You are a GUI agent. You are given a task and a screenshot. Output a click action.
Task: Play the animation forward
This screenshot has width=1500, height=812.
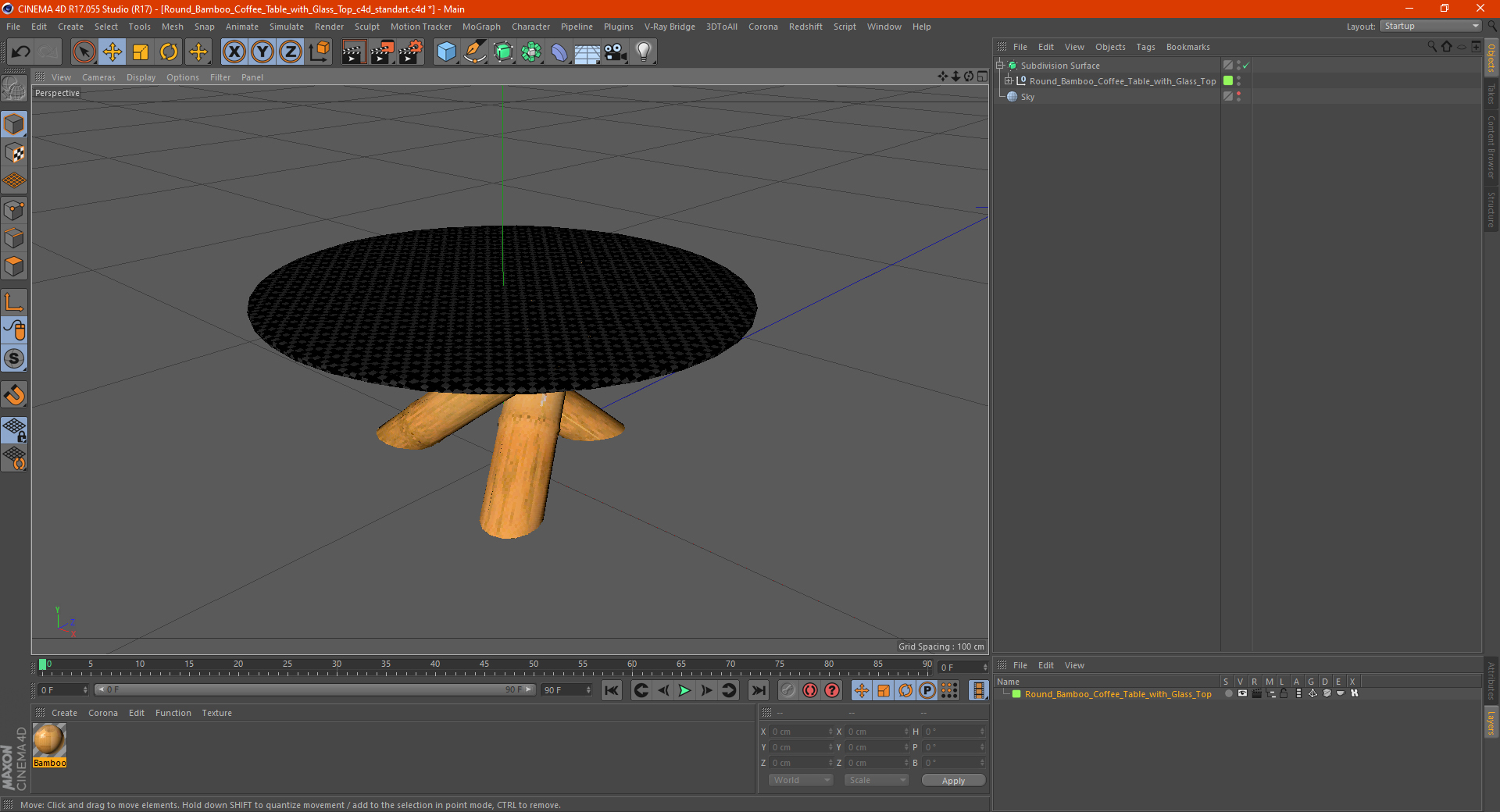pyautogui.click(x=684, y=690)
